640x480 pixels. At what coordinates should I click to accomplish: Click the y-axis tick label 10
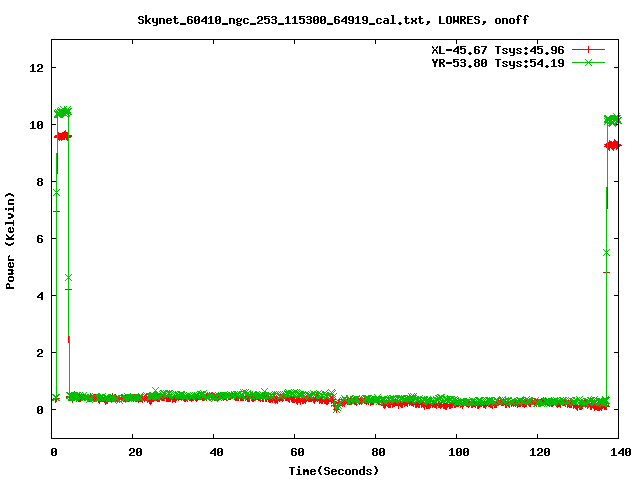tap(36, 125)
